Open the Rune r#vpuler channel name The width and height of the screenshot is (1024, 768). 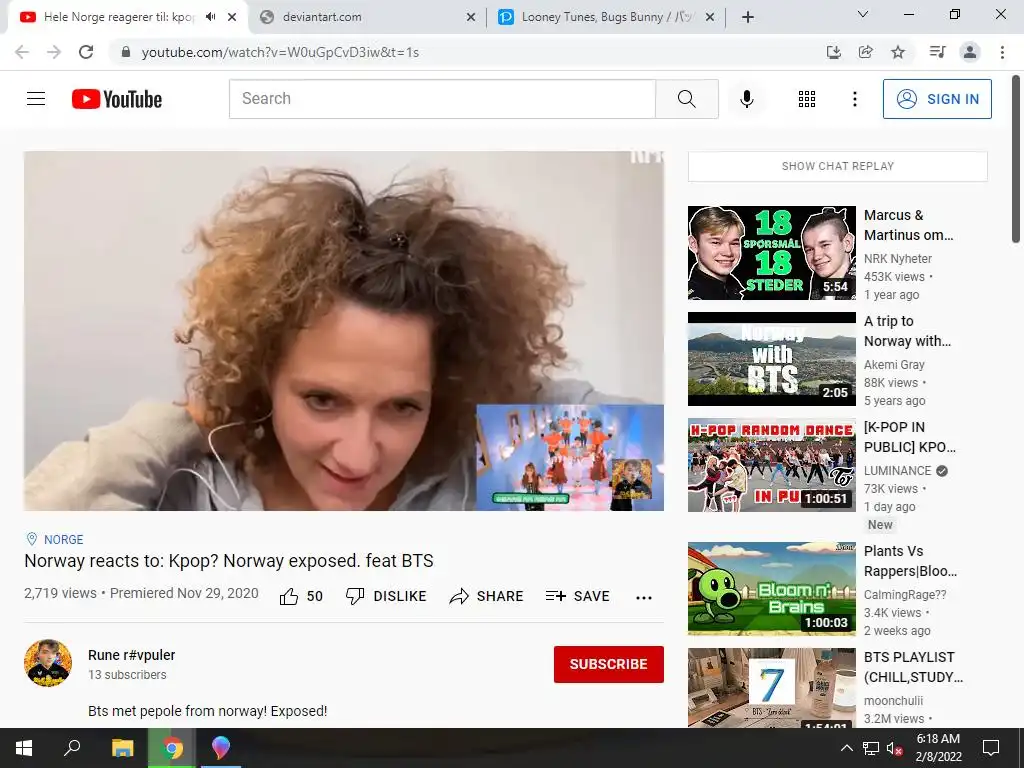pos(131,655)
